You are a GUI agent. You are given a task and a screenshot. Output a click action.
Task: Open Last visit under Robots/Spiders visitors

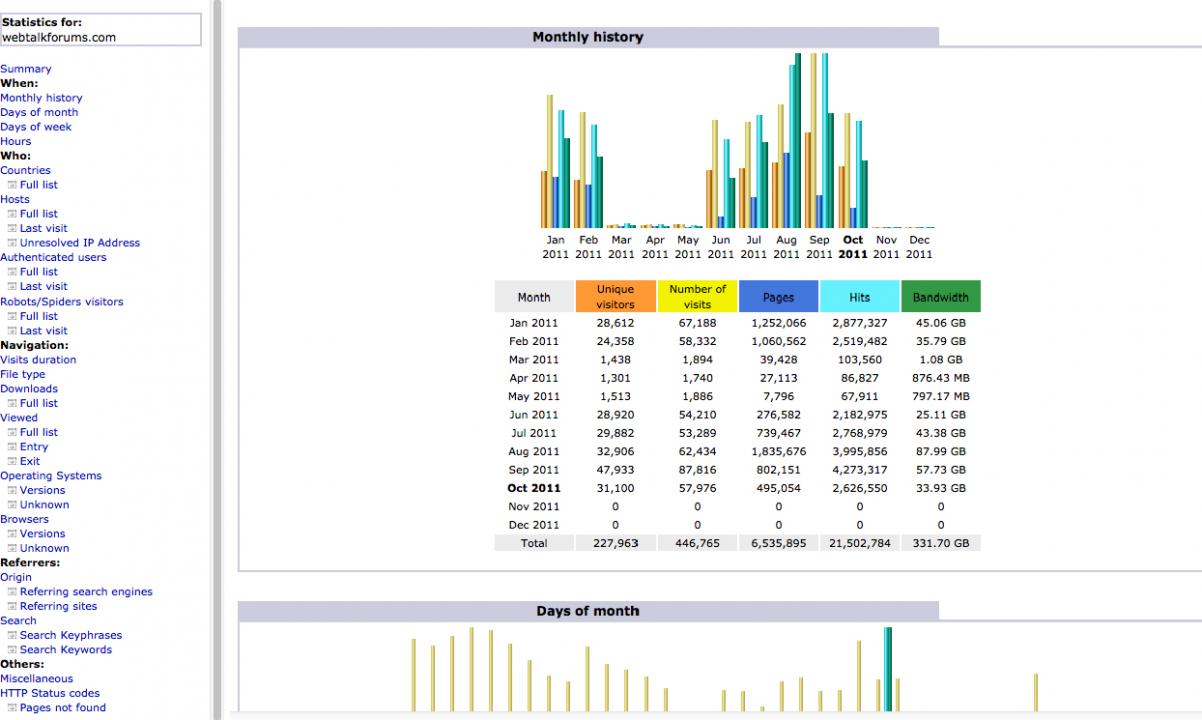point(44,331)
